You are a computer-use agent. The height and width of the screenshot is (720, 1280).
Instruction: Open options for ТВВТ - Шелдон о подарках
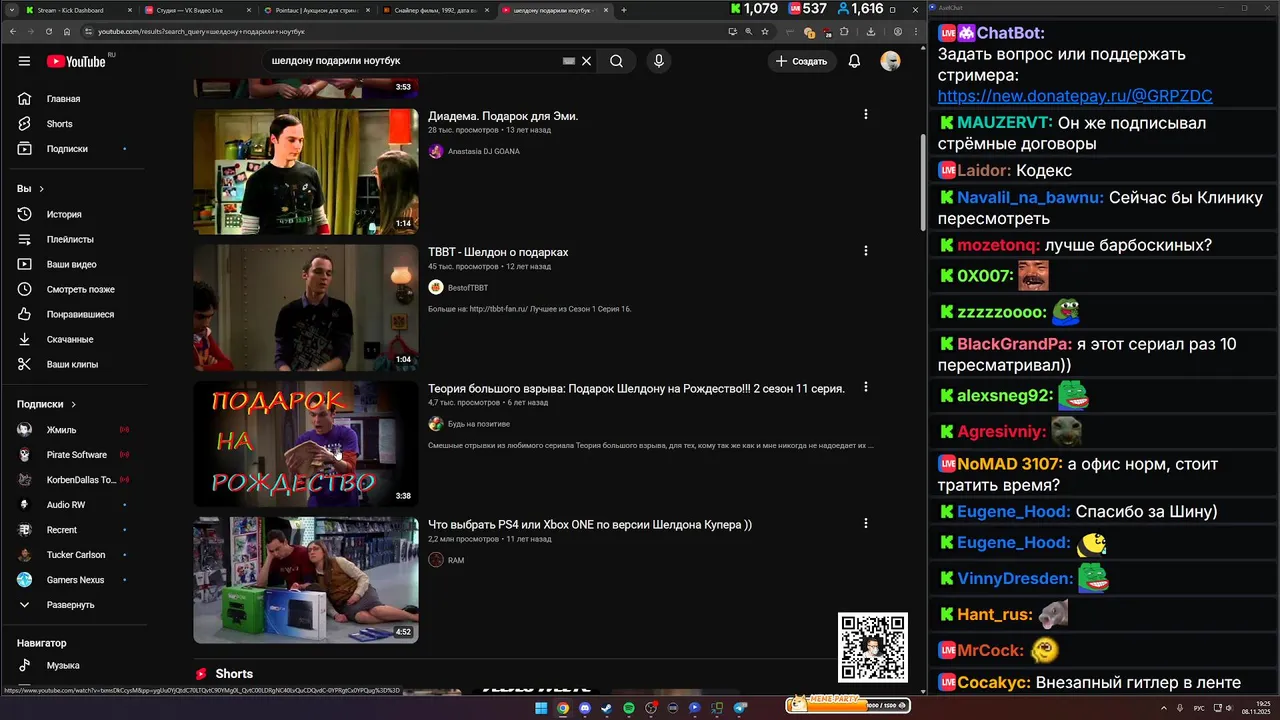point(866,251)
